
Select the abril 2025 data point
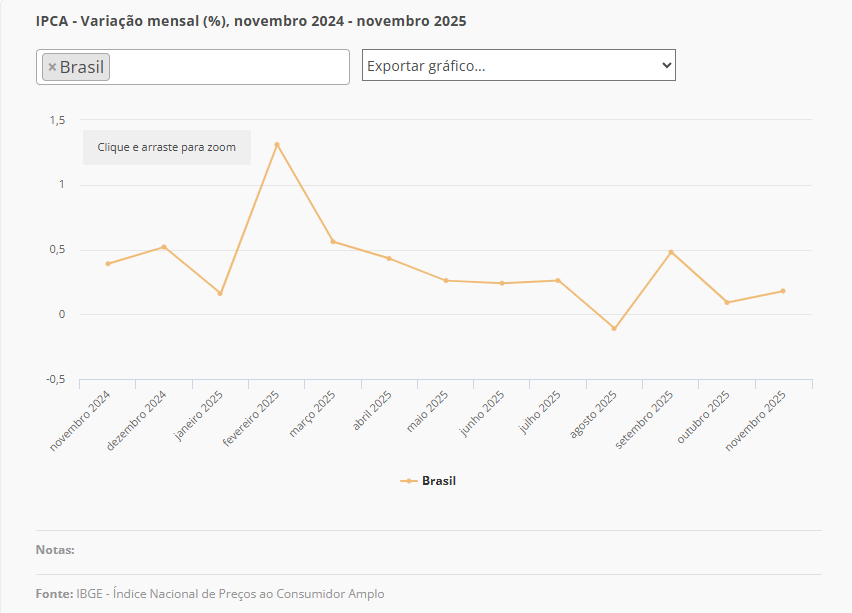[389, 258]
